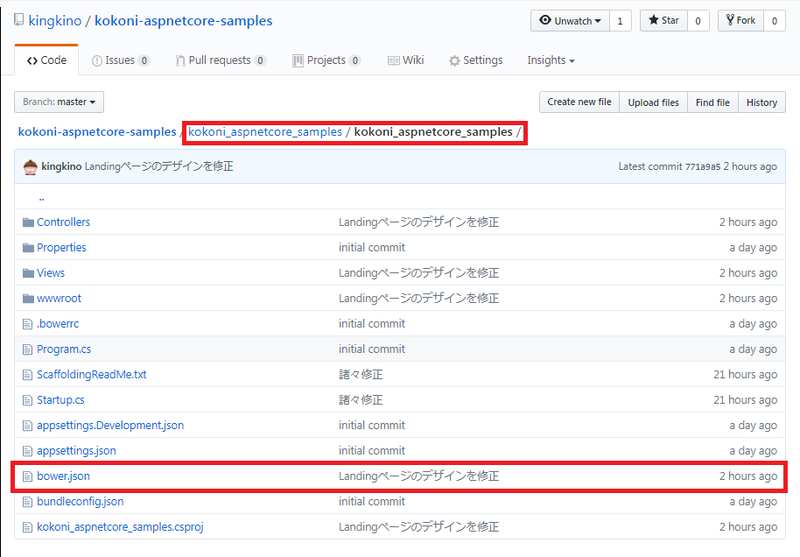Go up to parent directory via '..'

(41, 198)
